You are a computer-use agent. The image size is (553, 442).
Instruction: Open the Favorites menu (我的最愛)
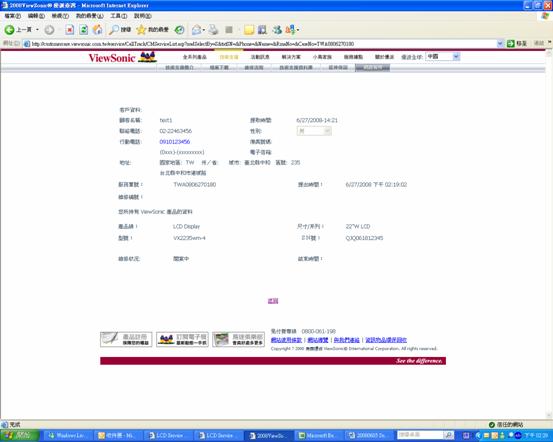[x=90, y=16]
